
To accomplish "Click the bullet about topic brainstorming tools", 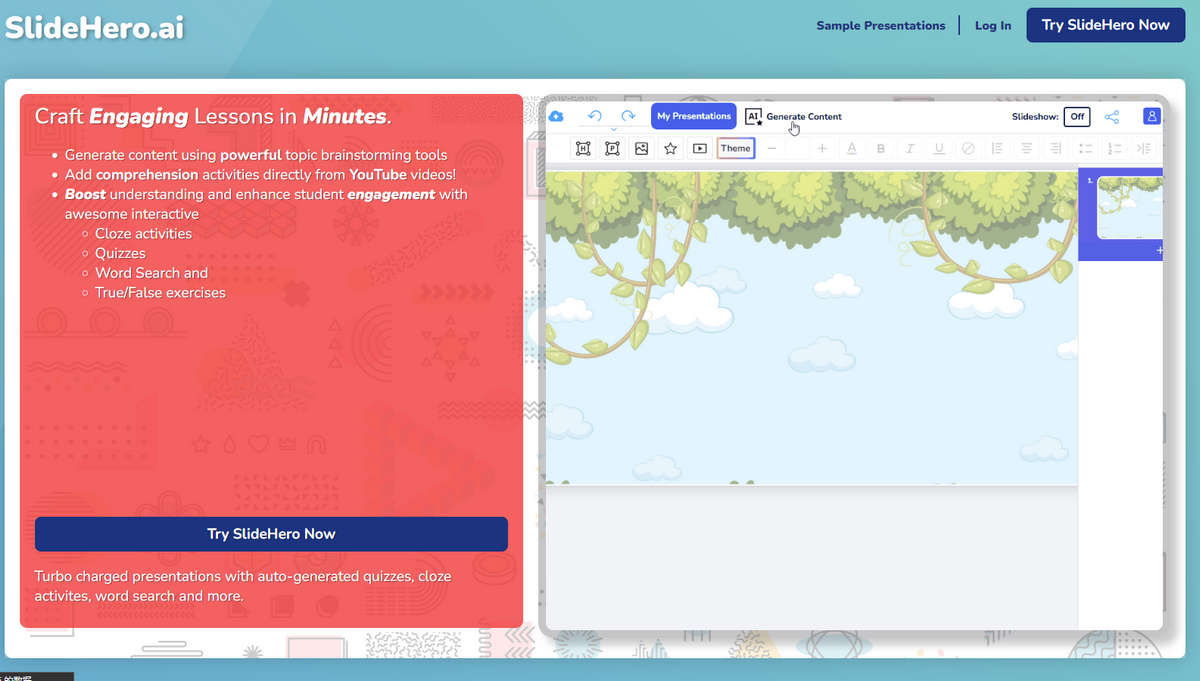I will pos(256,155).
